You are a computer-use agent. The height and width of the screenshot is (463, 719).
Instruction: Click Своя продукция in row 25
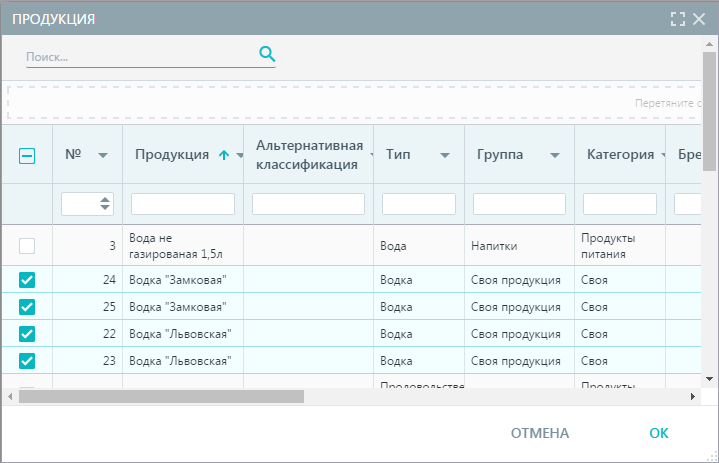pyautogui.click(x=516, y=307)
